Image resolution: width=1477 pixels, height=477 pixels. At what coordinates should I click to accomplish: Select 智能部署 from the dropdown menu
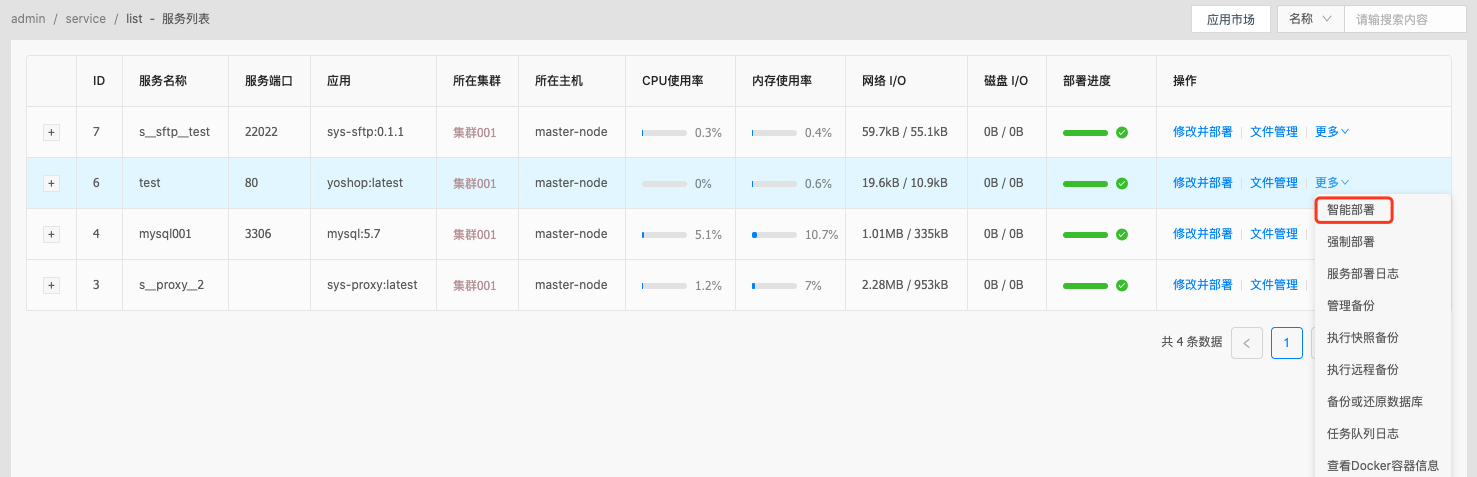tap(1351, 210)
